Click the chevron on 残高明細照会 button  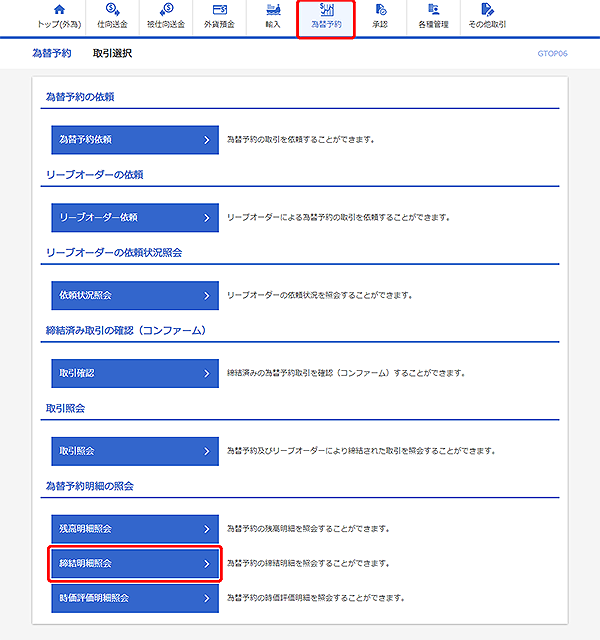point(206,528)
